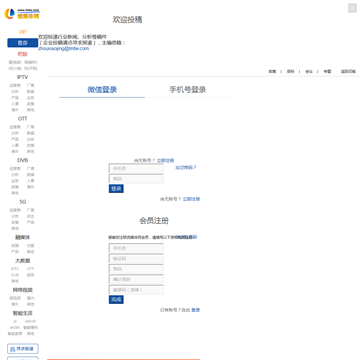Click the 手机号 field in the login form

click(x=136, y=169)
